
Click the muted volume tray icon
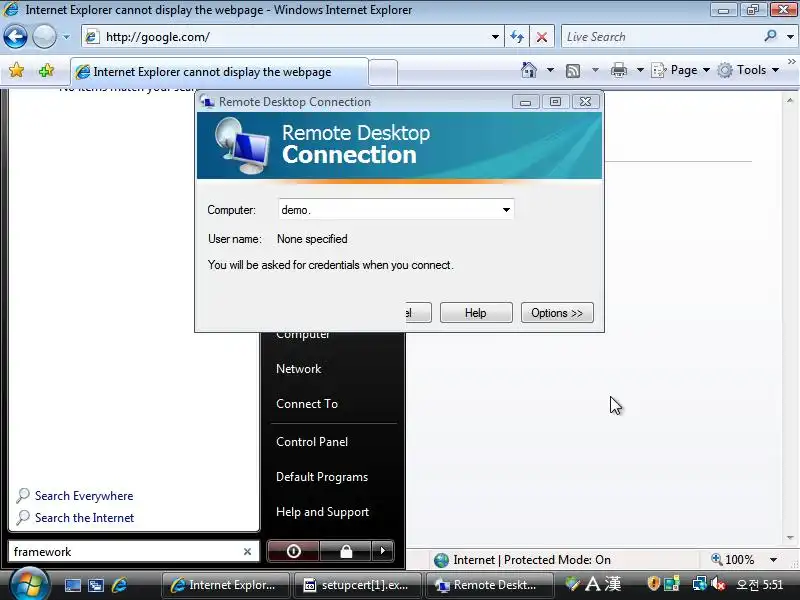(x=719, y=583)
